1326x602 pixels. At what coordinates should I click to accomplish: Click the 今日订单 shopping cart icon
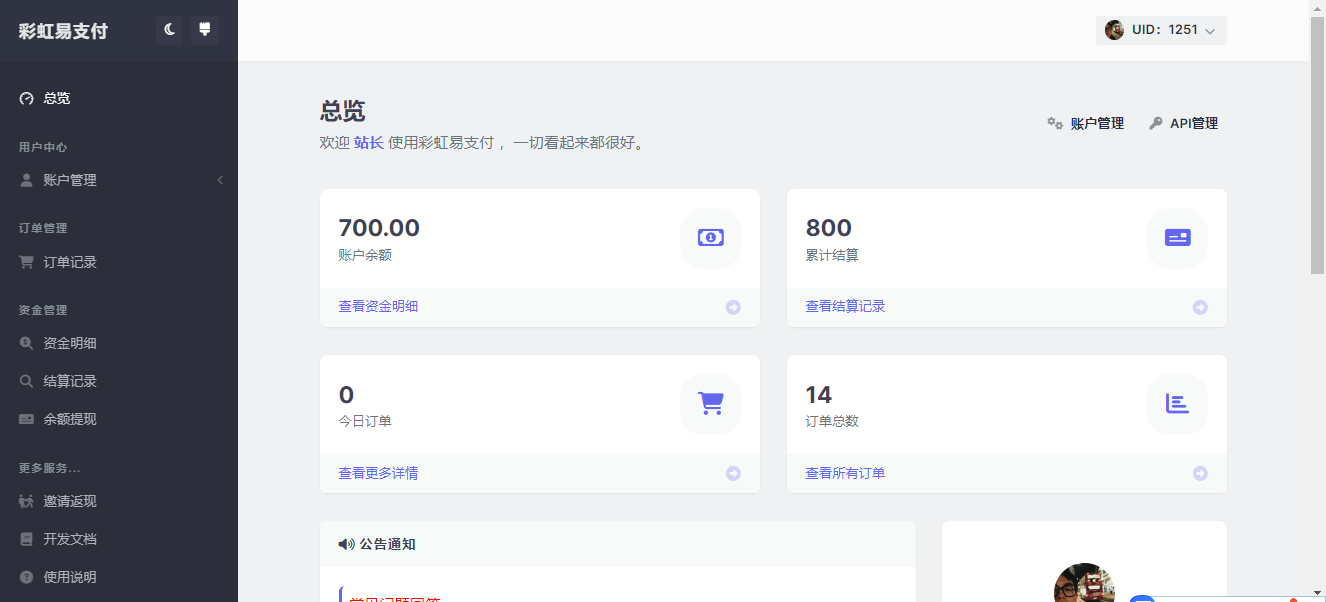710,404
